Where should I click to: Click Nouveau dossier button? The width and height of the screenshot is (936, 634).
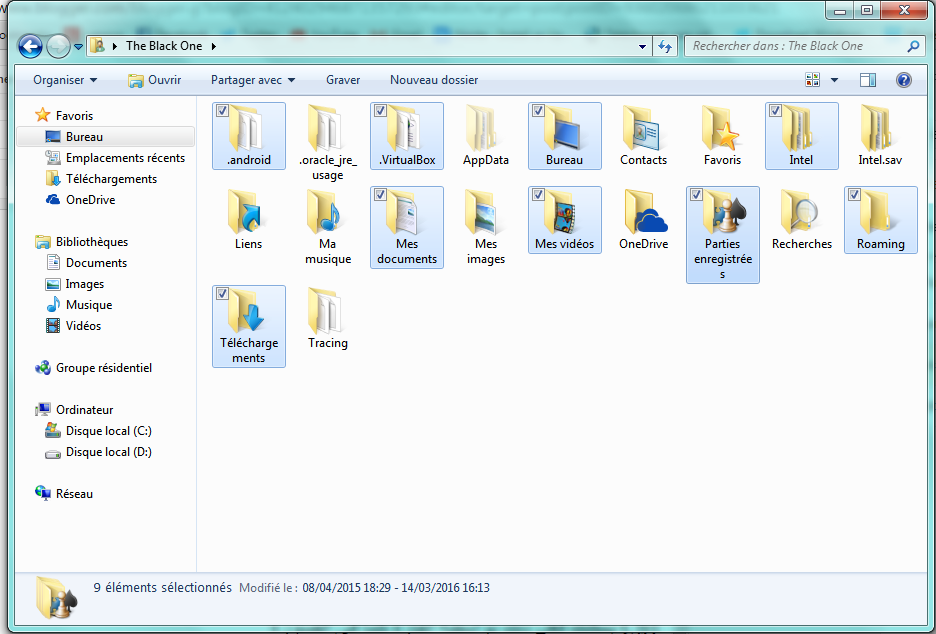pos(434,80)
